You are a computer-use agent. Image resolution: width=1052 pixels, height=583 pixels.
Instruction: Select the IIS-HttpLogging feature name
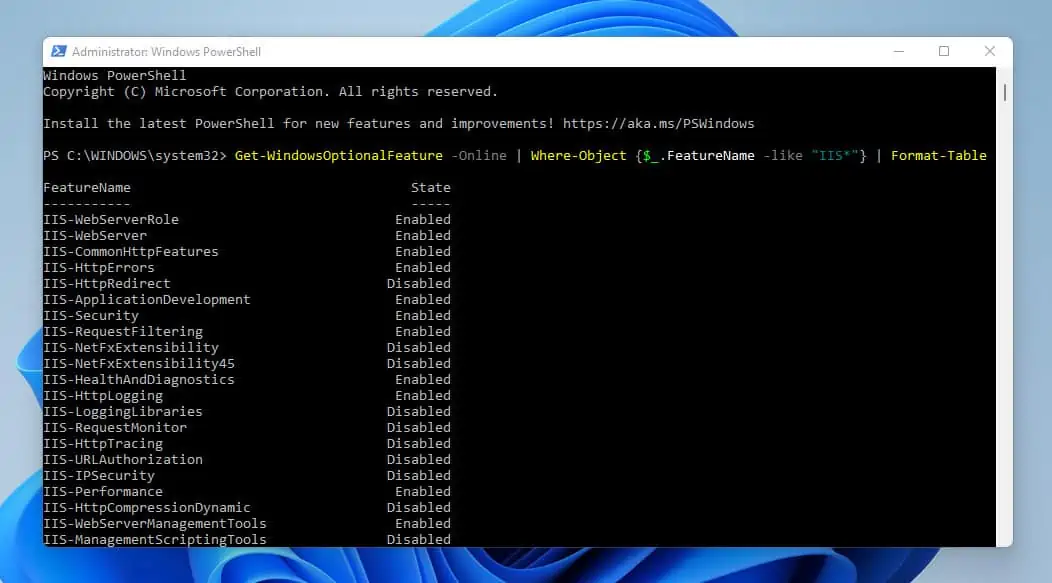point(103,396)
